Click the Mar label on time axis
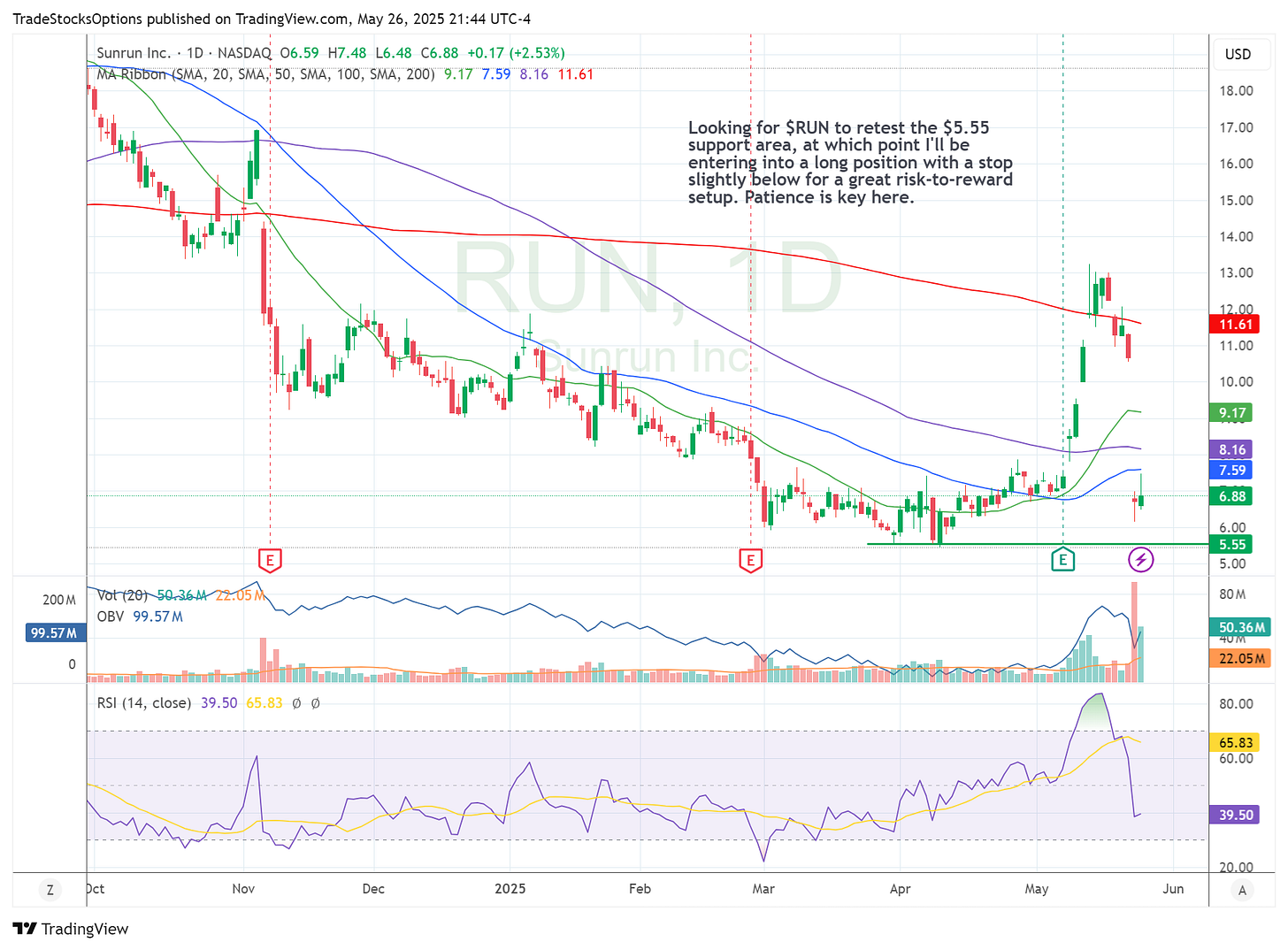This screenshot has height=950, width=1288. click(763, 889)
